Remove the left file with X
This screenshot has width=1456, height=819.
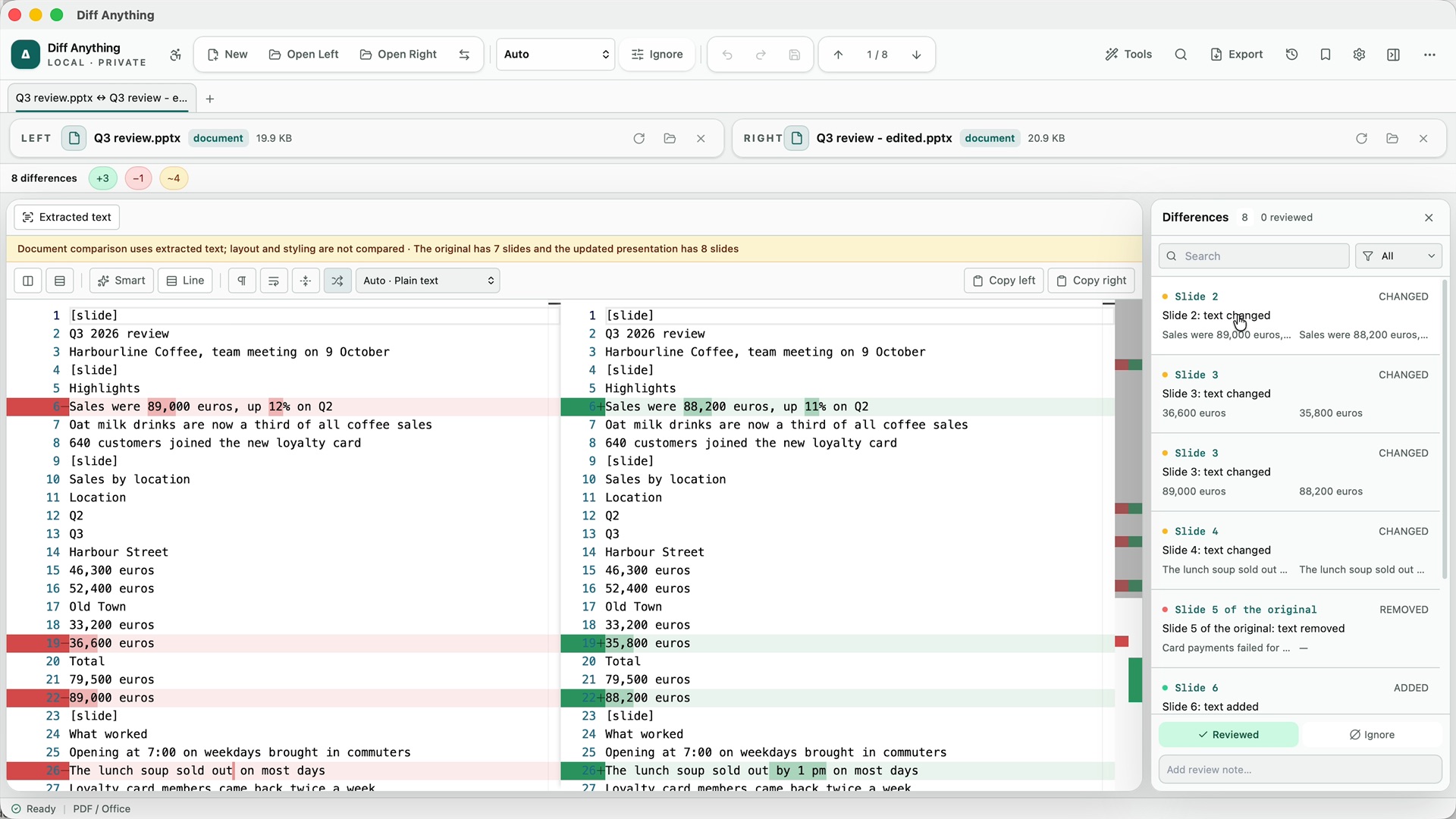click(701, 138)
